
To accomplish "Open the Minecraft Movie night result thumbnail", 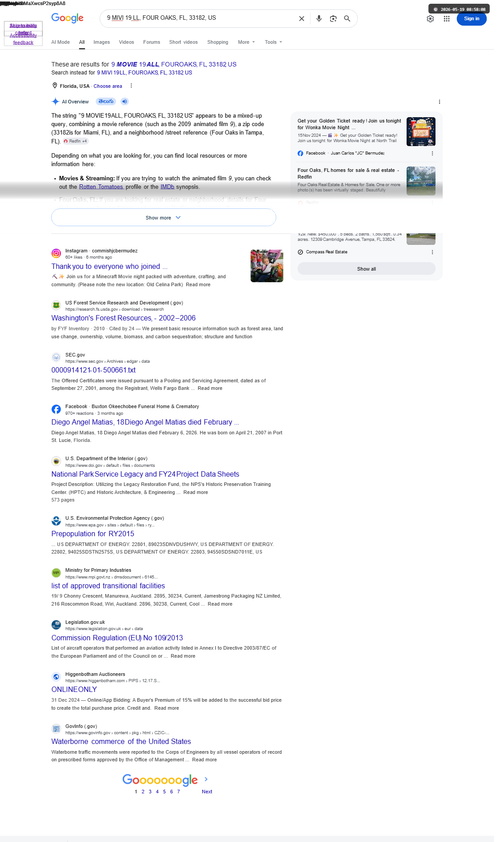I will coord(266,265).
